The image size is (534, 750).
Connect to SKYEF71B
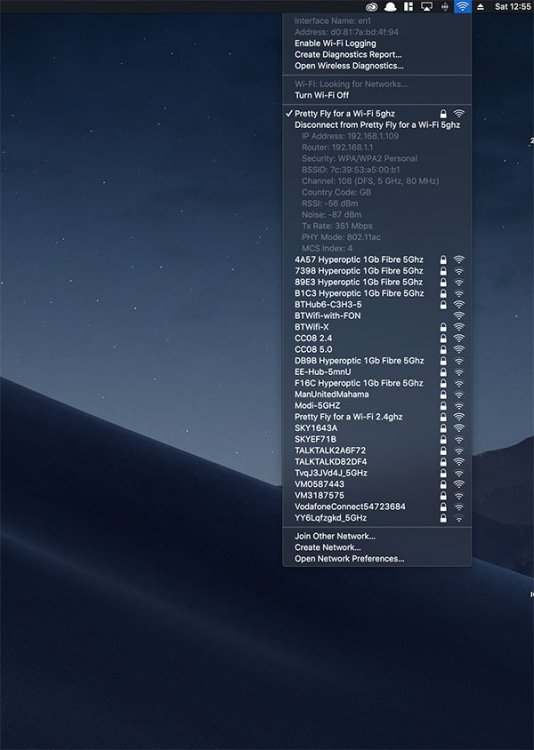tap(377, 440)
